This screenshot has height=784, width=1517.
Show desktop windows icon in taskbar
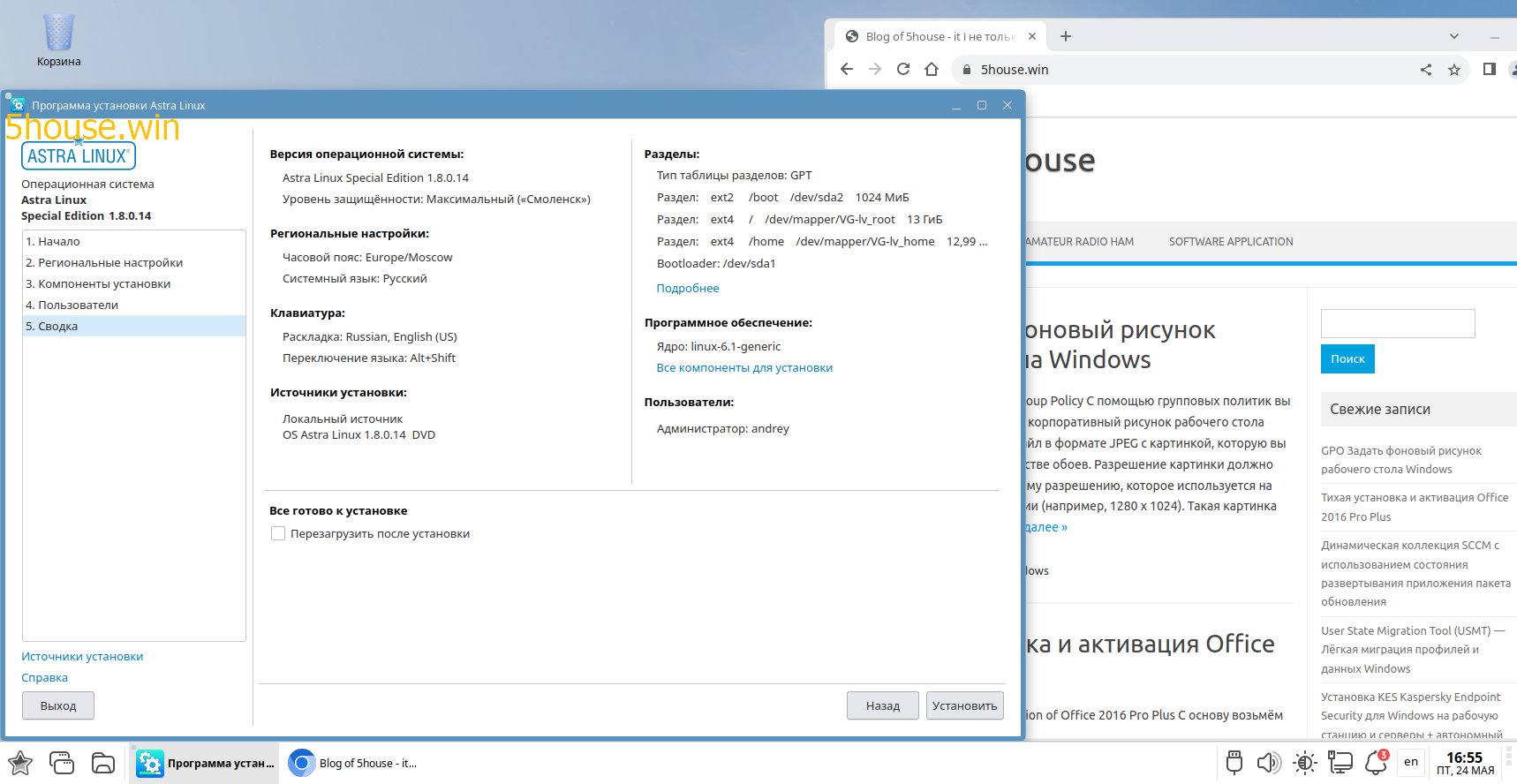(x=62, y=763)
